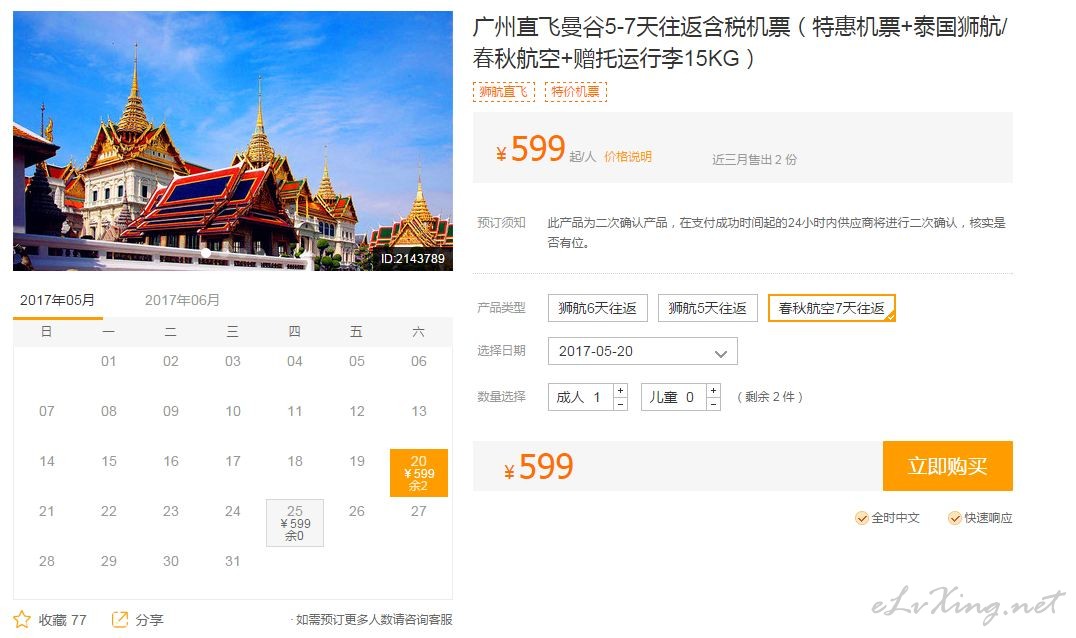
Task: Click the child quantity input field
Action: [x=674, y=397]
